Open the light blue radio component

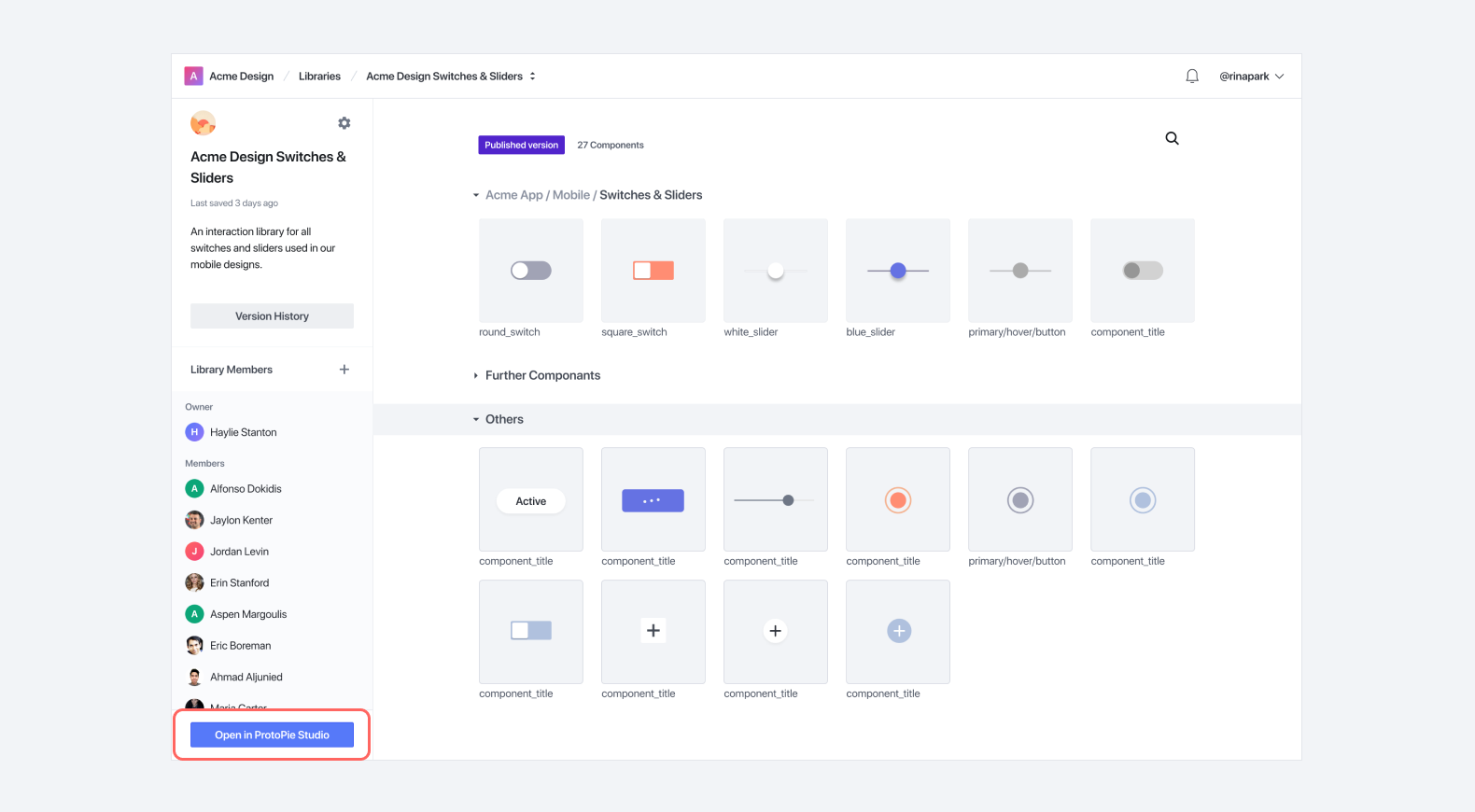[1143, 499]
